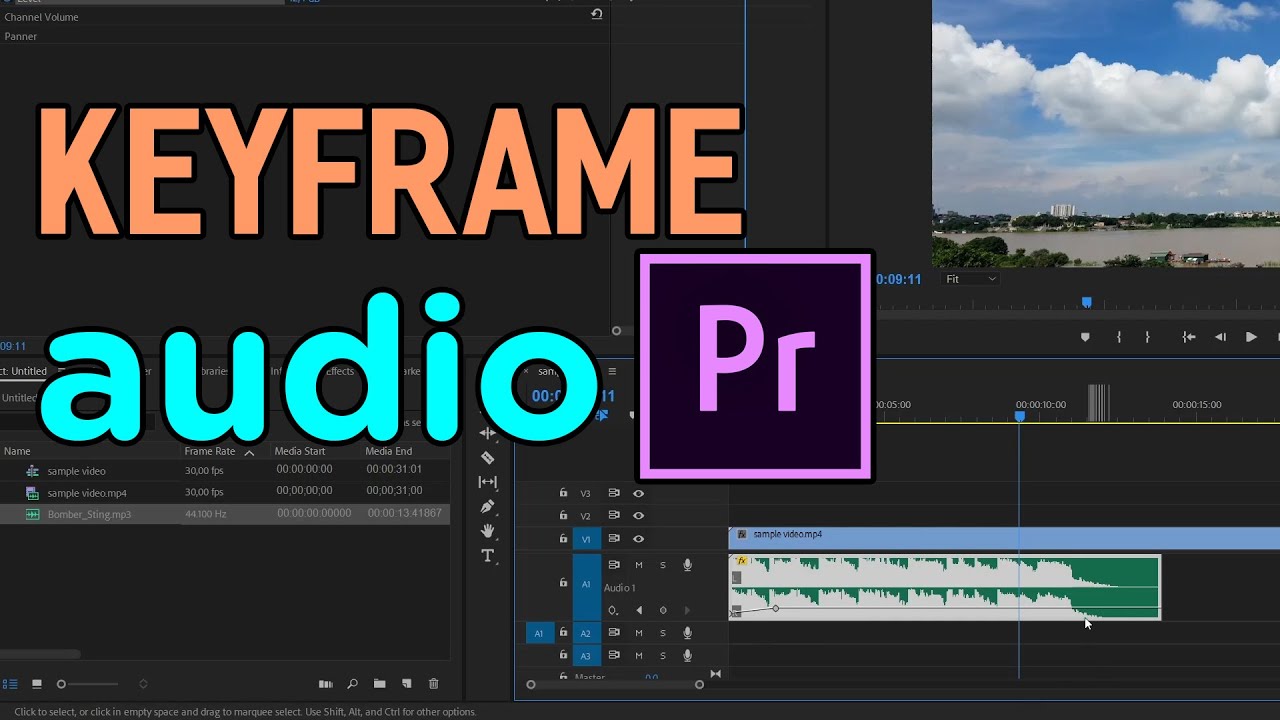
Task: Create a New Bin in Project panel
Action: point(380,684)
